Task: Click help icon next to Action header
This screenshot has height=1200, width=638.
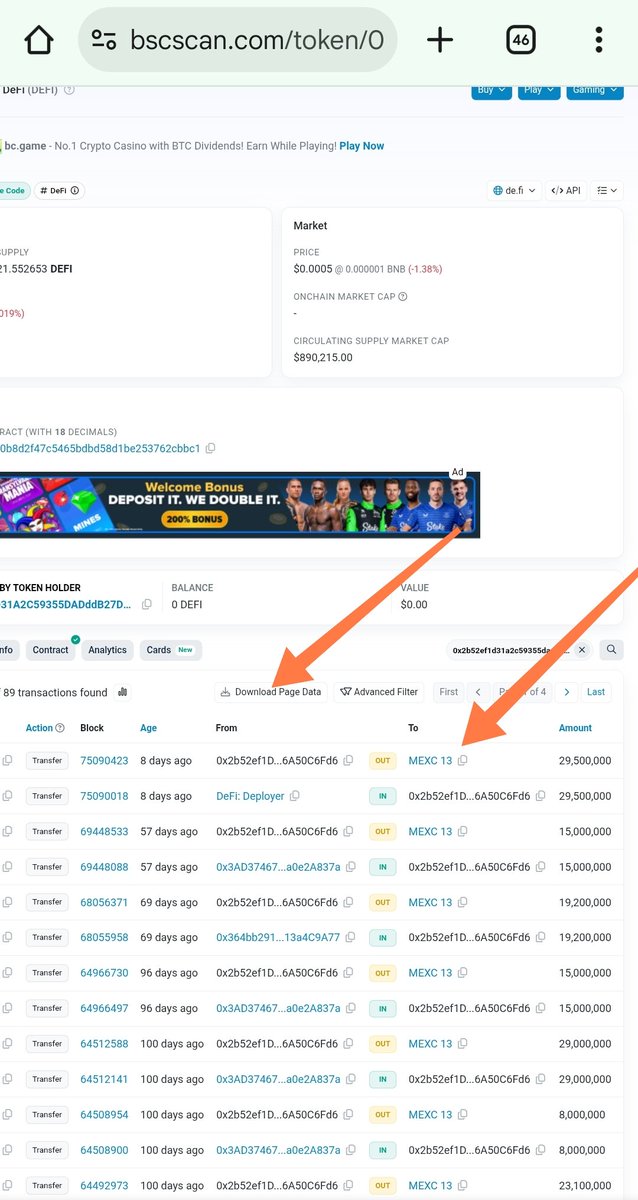Action: pos(60,728)
